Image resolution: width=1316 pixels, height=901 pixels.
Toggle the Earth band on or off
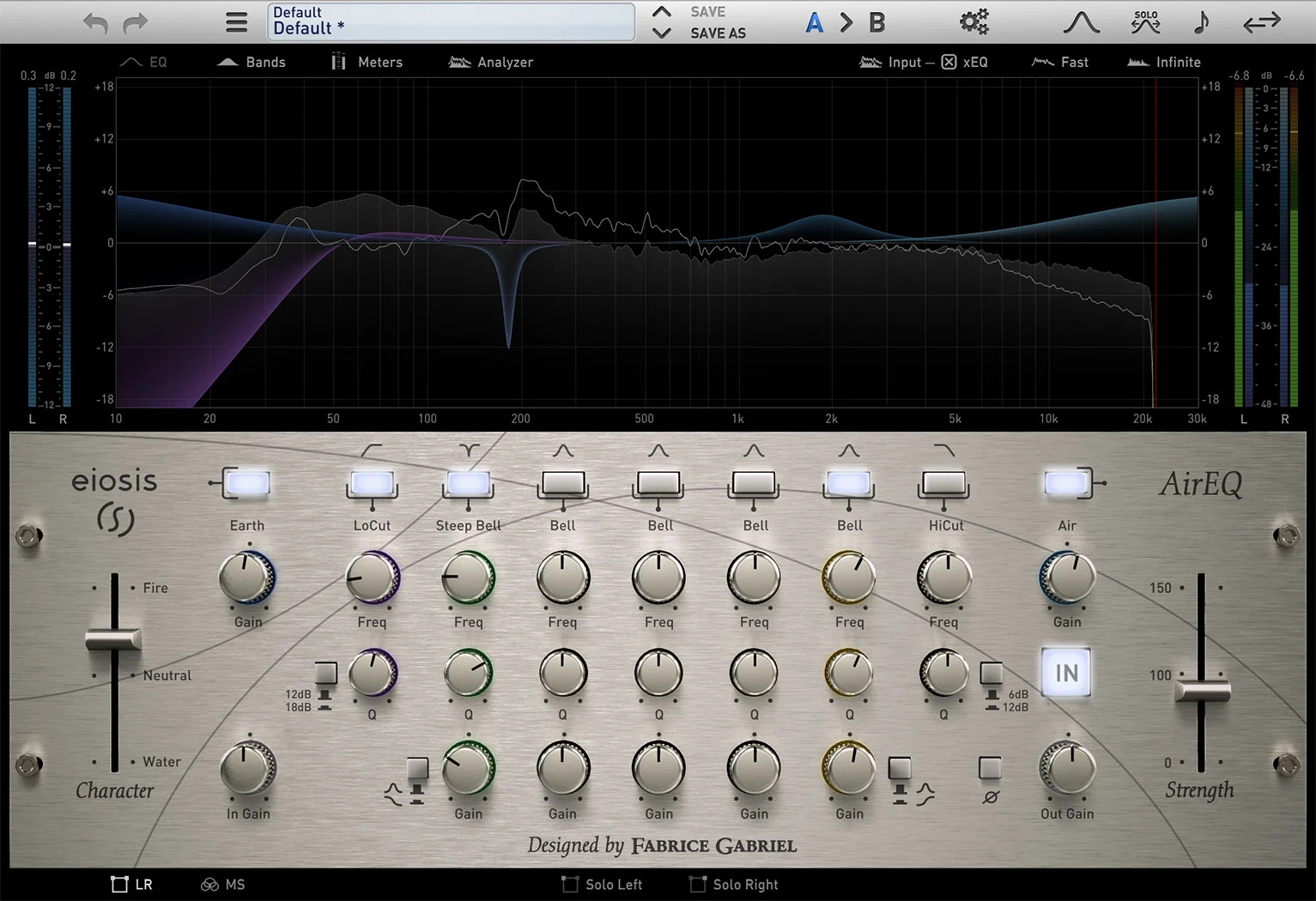(246, 483)
